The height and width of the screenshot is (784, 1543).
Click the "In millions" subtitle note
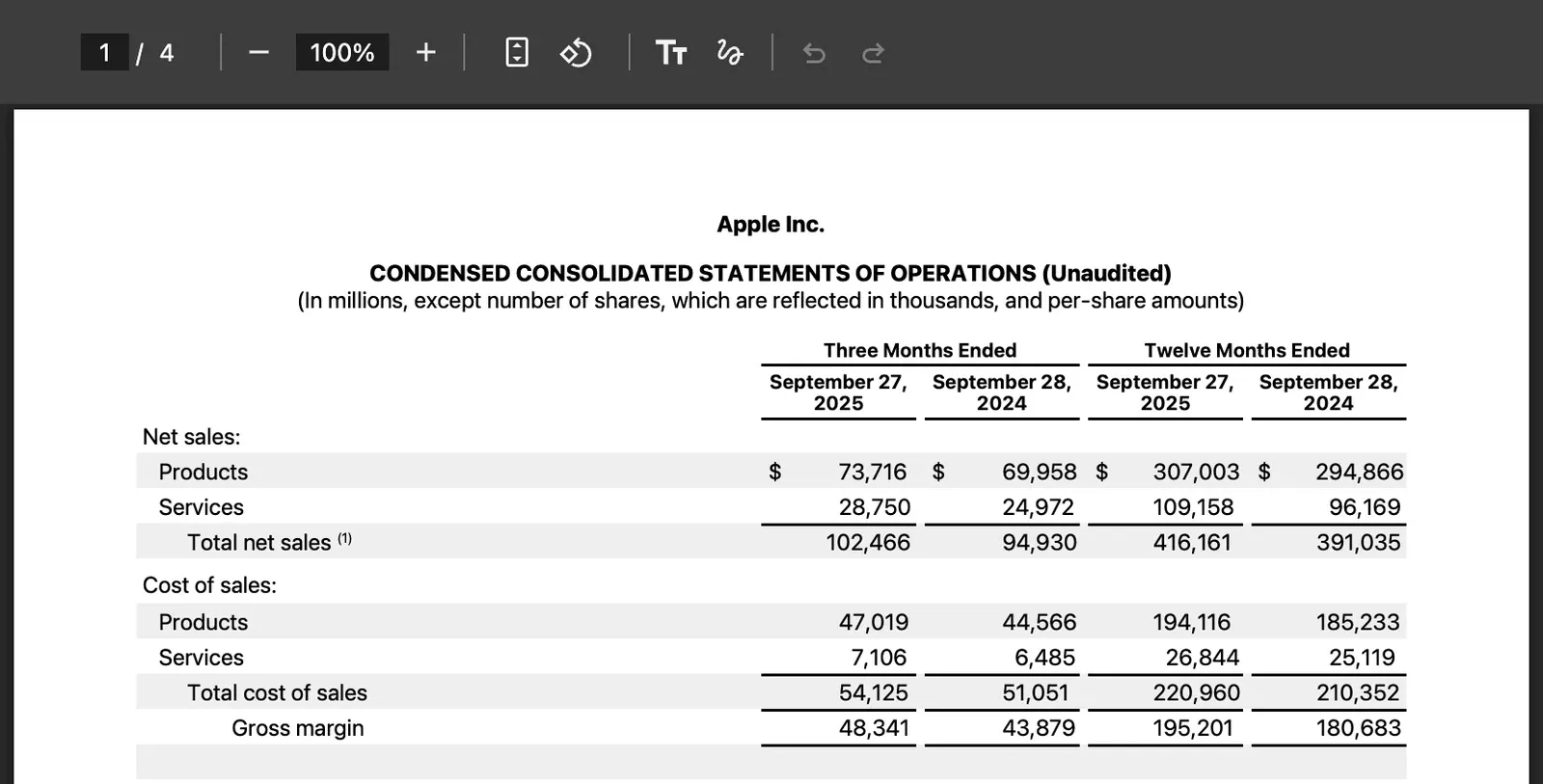tap(771, 301)
